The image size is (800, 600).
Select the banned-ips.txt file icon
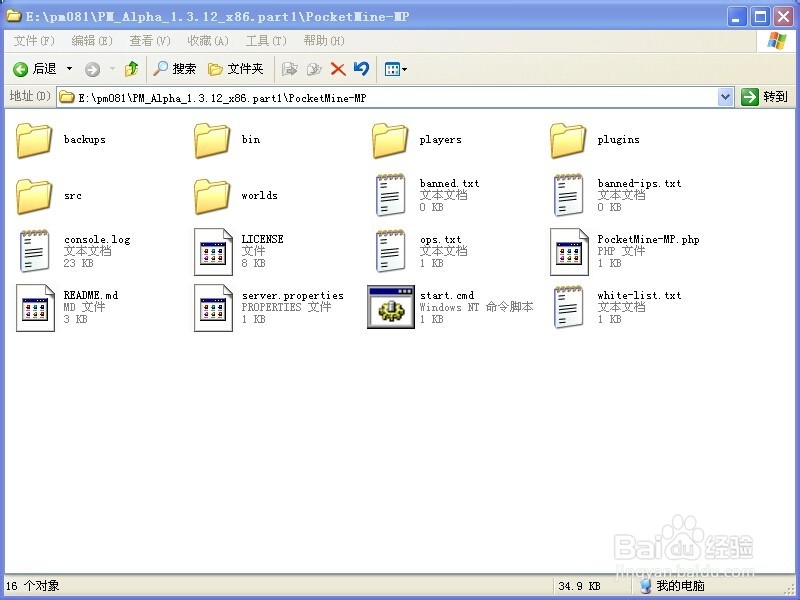tap(568, 195)
